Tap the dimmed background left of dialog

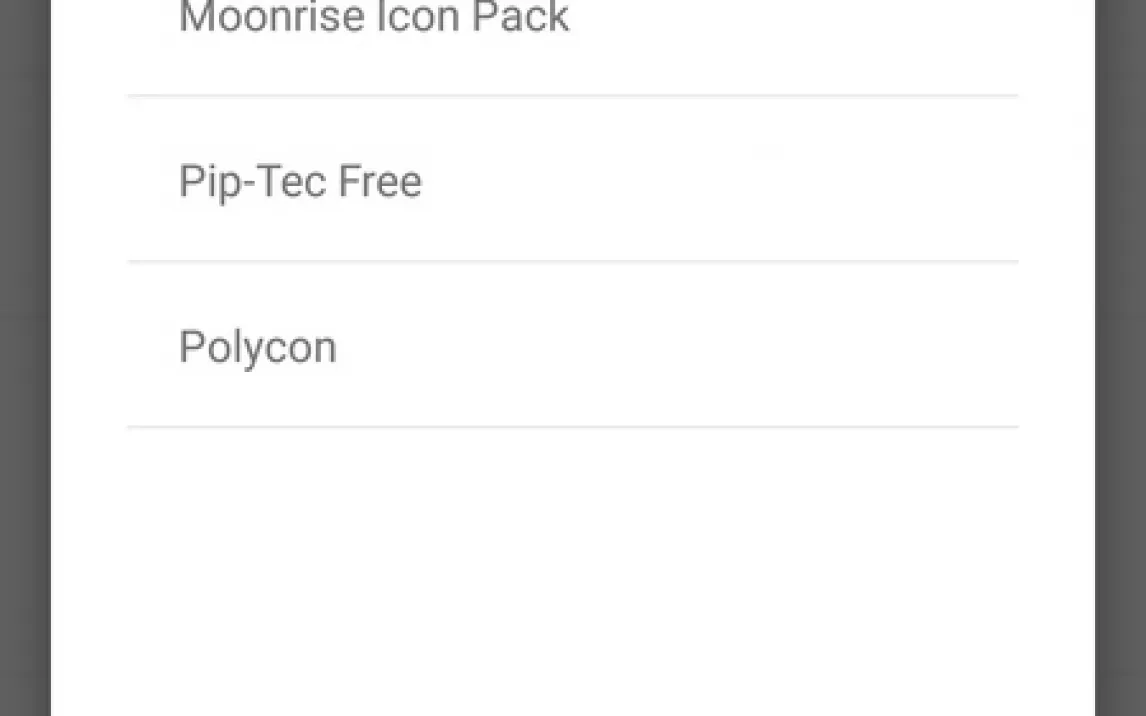25,358
